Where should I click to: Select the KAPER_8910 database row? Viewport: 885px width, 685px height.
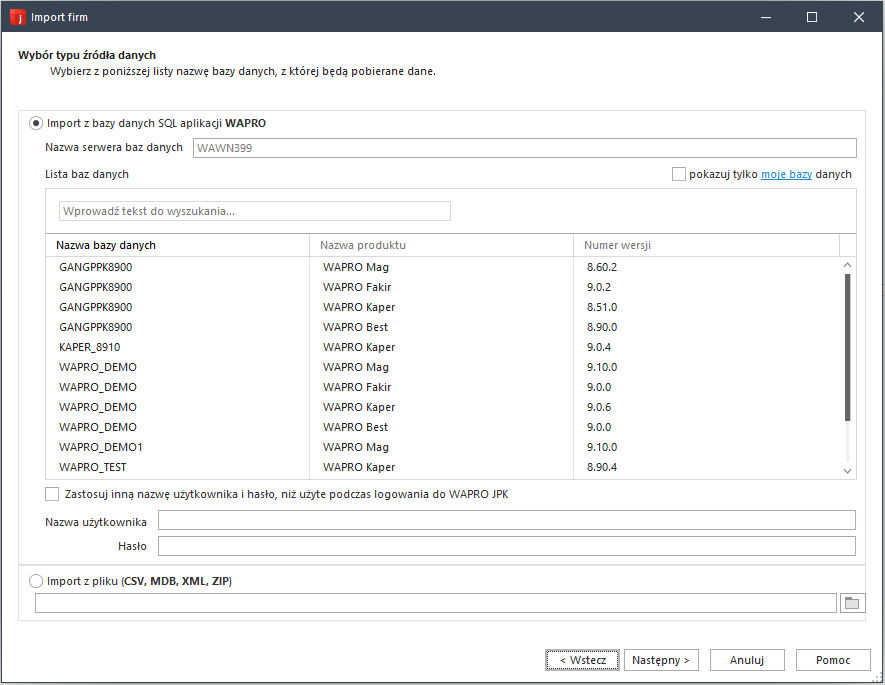pos(90,347)
